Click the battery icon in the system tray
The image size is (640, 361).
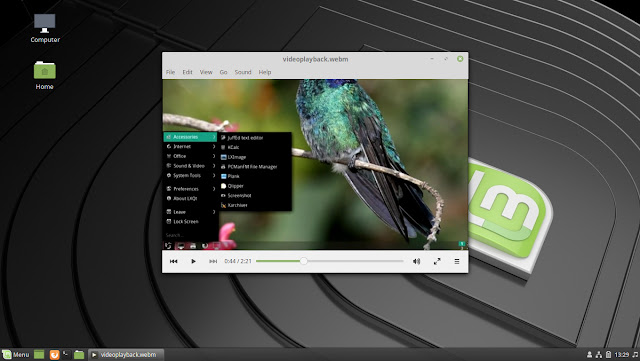[608, 354]
